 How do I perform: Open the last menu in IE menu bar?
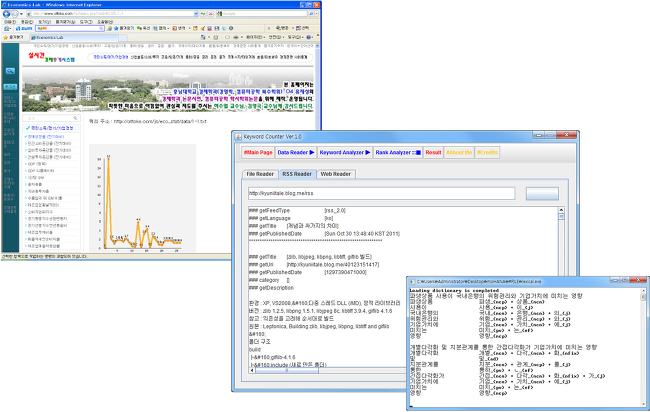pyautogui.click(x=105, y=22)
